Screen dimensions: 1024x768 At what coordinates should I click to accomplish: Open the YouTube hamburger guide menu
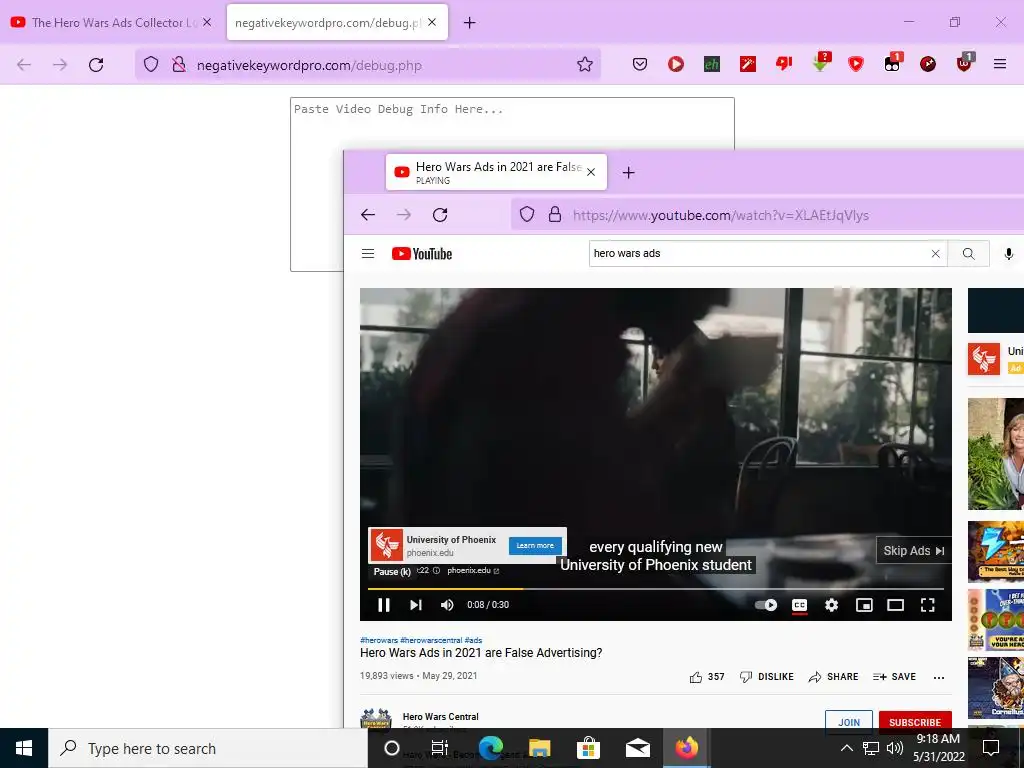[368, 253]
